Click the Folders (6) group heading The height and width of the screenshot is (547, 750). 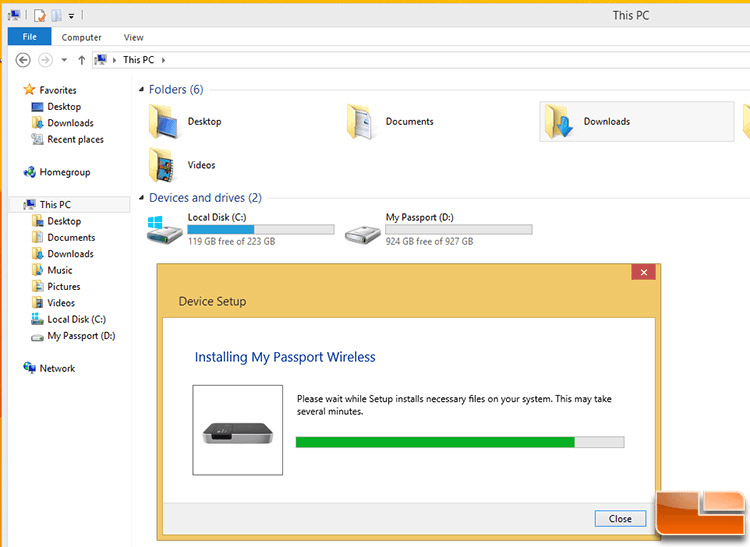click(x=176, y=89)
